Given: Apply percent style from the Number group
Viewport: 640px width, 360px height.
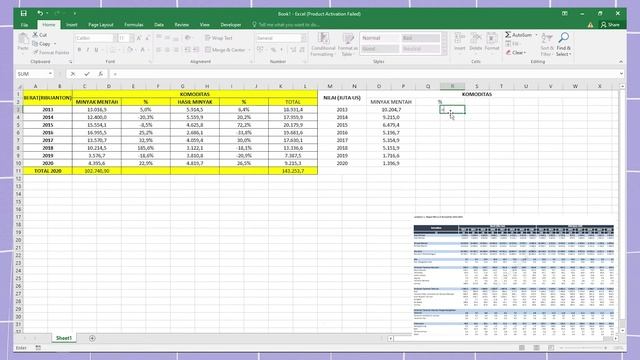Looking at the screenshot, I should coord(273,50).
